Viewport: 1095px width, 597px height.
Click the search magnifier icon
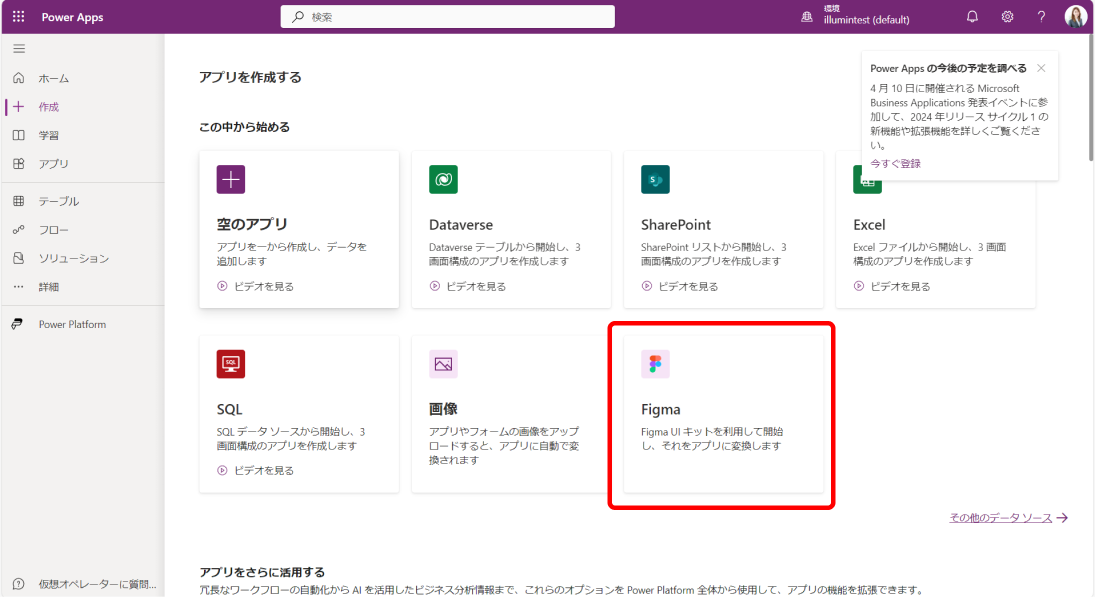click(x=298, y=17)
